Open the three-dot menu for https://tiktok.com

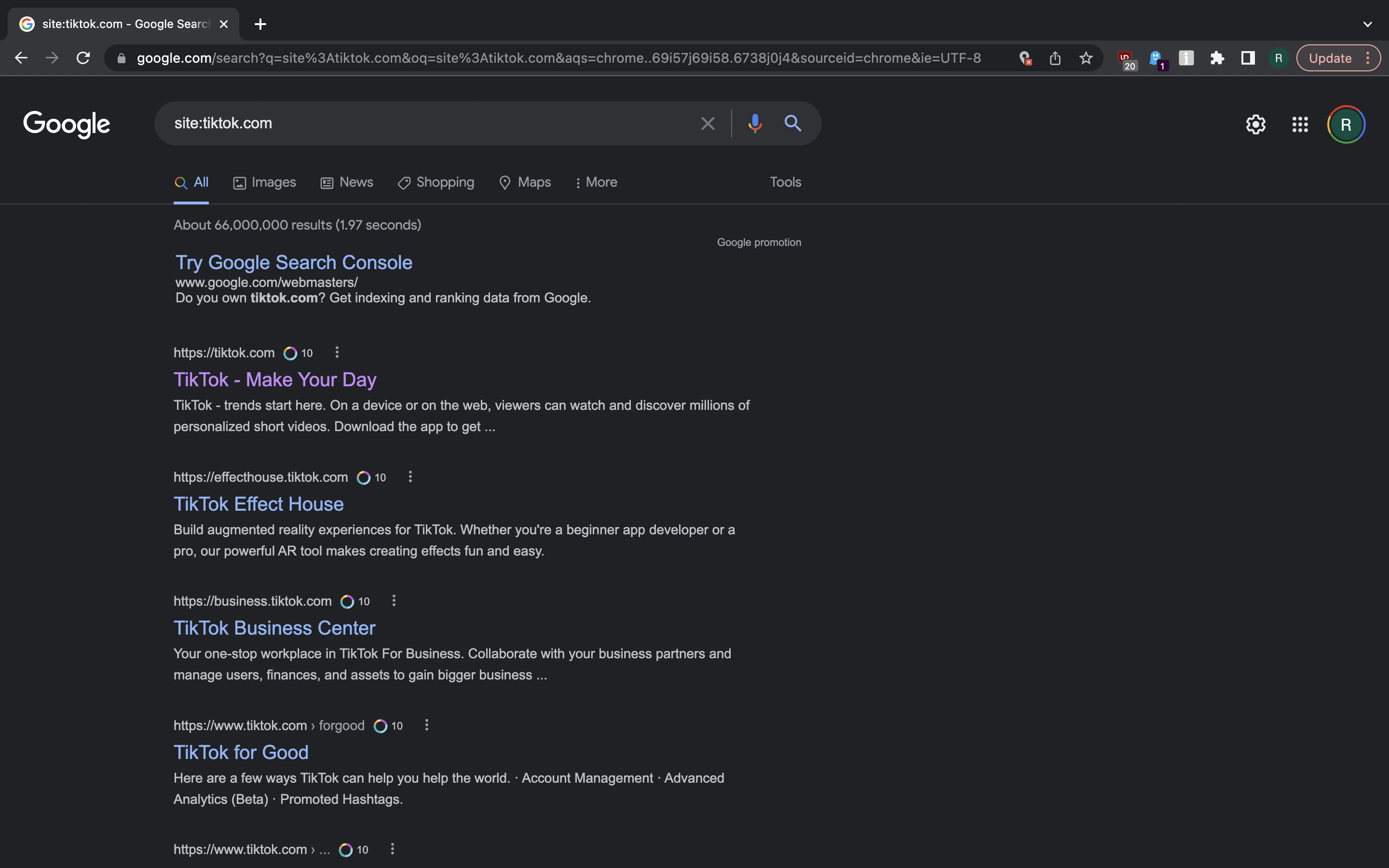coord(337,353)
